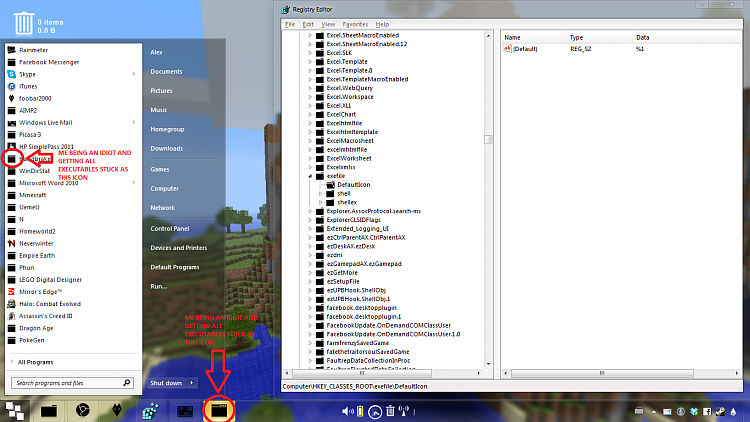Click the Skype icon in the Start menu
This screenshot has height=422, width=750.
point(11,74)
